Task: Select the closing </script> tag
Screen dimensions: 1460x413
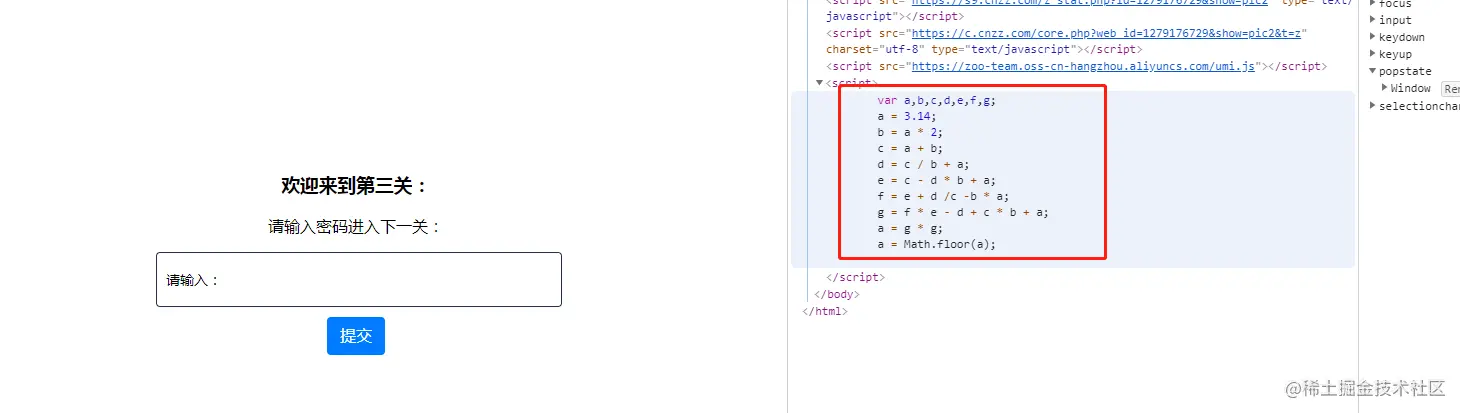Action: [x=855, y=277]
